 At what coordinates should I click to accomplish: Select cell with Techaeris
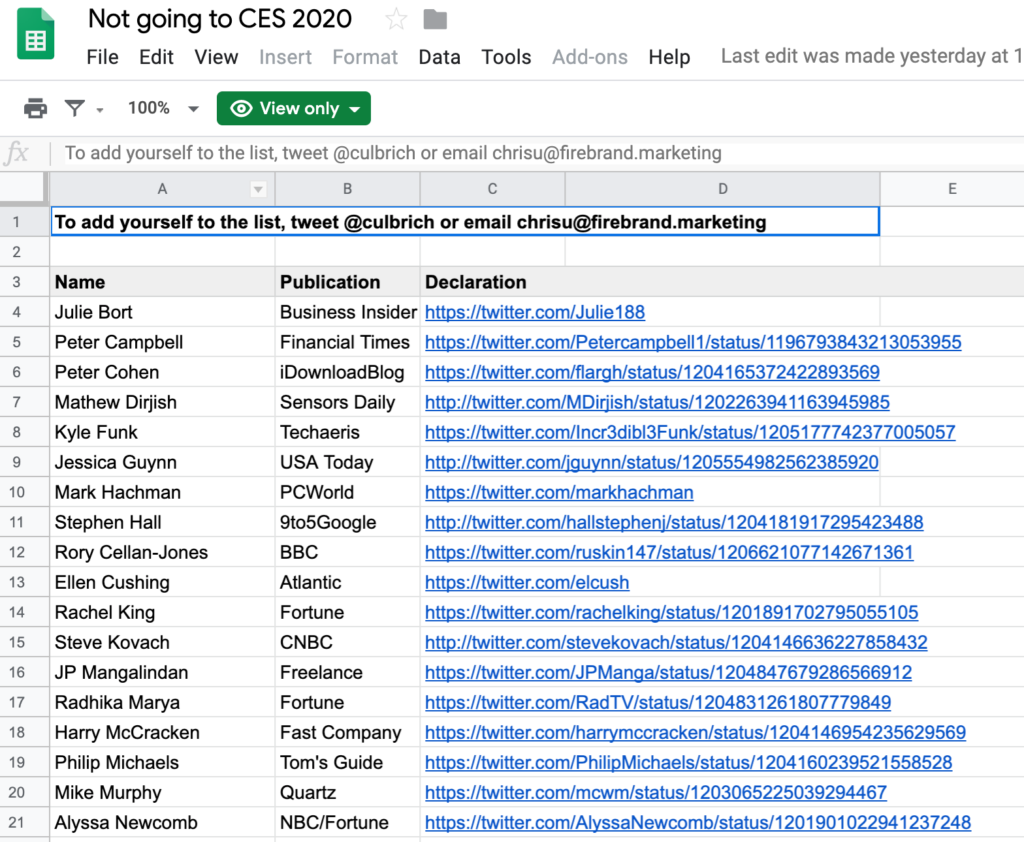coord(347,432)
